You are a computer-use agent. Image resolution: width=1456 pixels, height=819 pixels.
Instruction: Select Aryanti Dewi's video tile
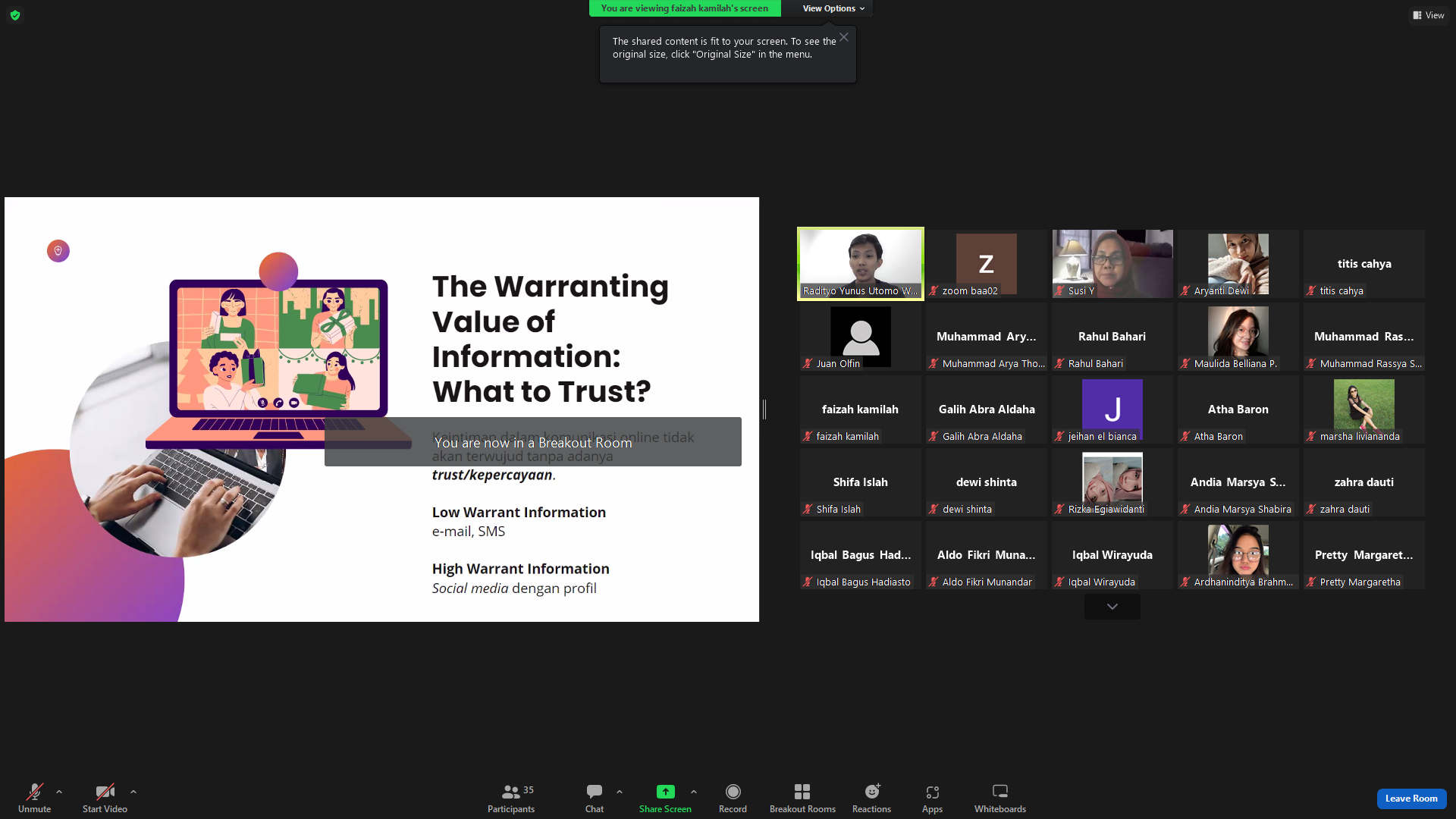coord(1238,264)
